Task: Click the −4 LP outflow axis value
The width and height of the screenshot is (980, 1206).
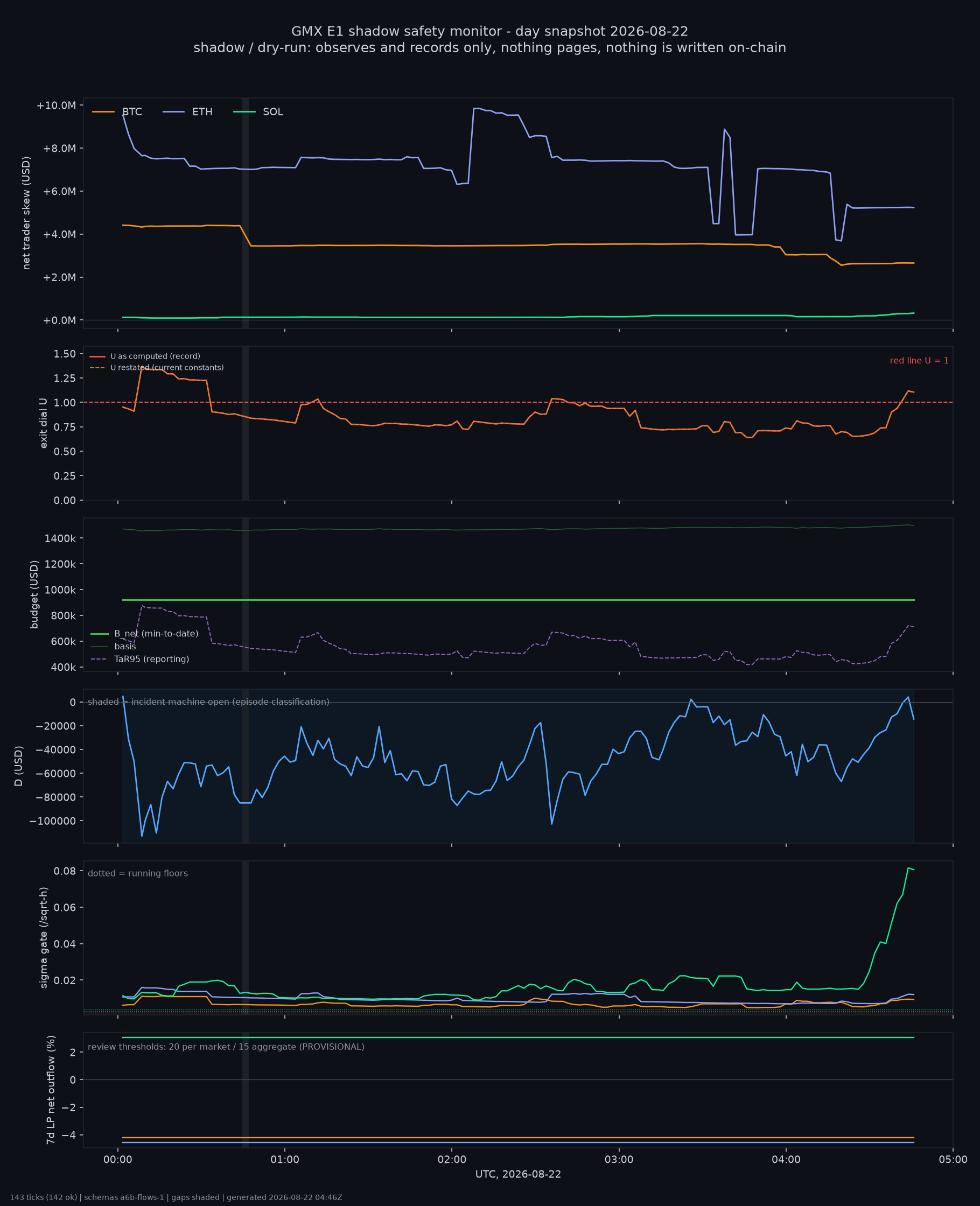Action: [x=68, y=1135]
